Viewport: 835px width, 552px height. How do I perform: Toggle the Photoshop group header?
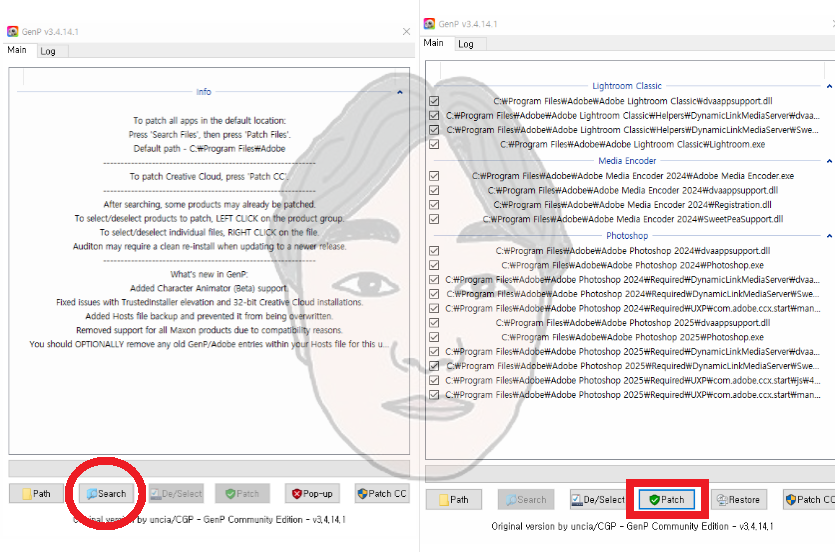pos(627,235)
